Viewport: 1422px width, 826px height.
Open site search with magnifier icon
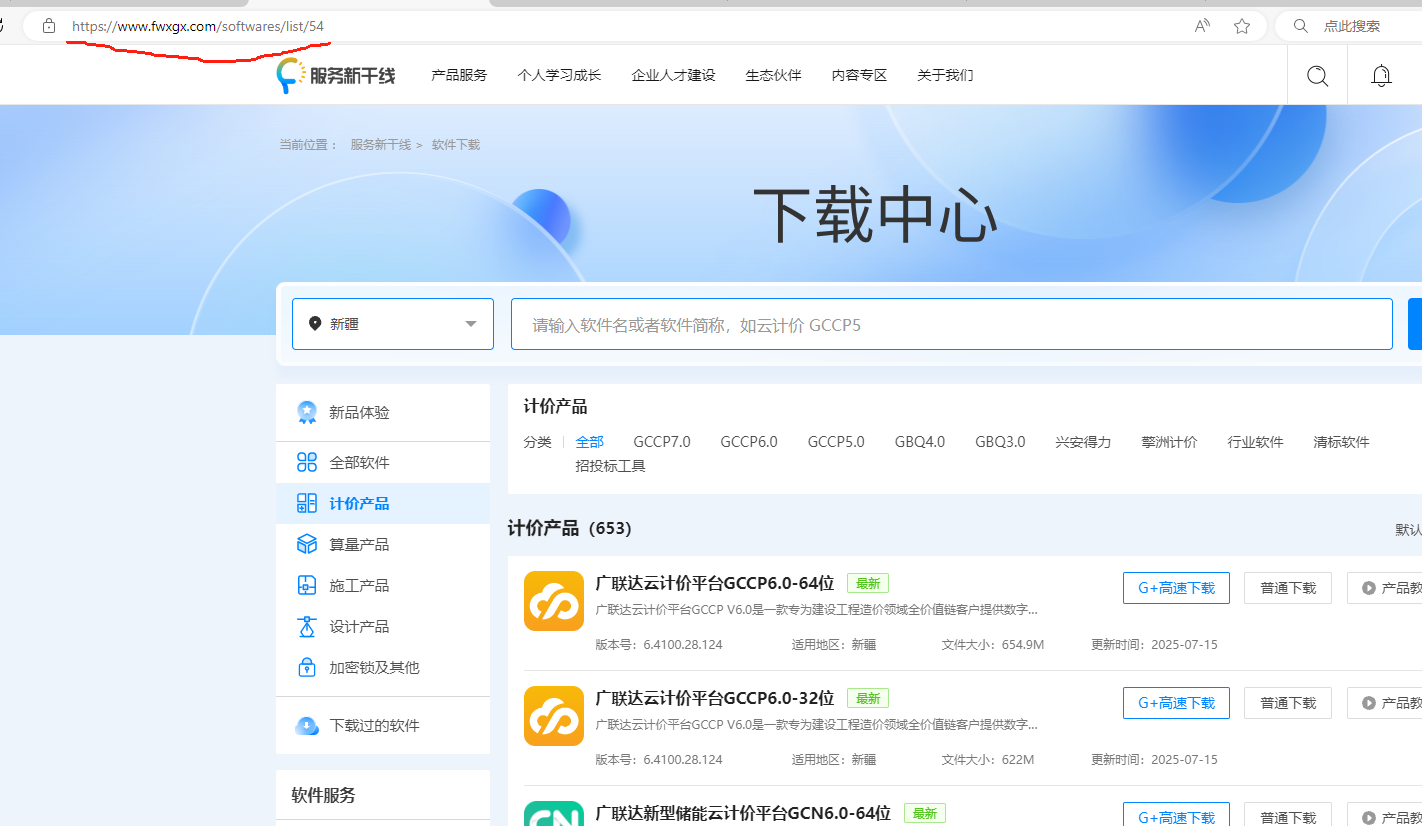point(1318,75)
